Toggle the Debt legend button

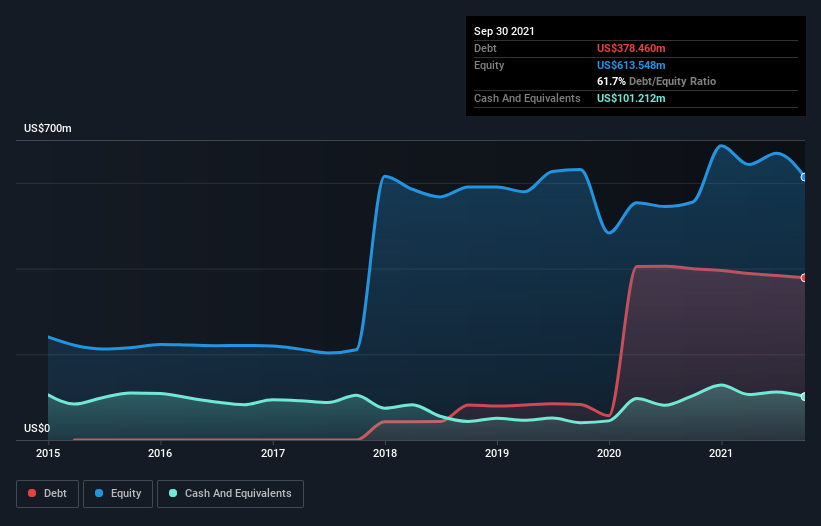(47, 494)
